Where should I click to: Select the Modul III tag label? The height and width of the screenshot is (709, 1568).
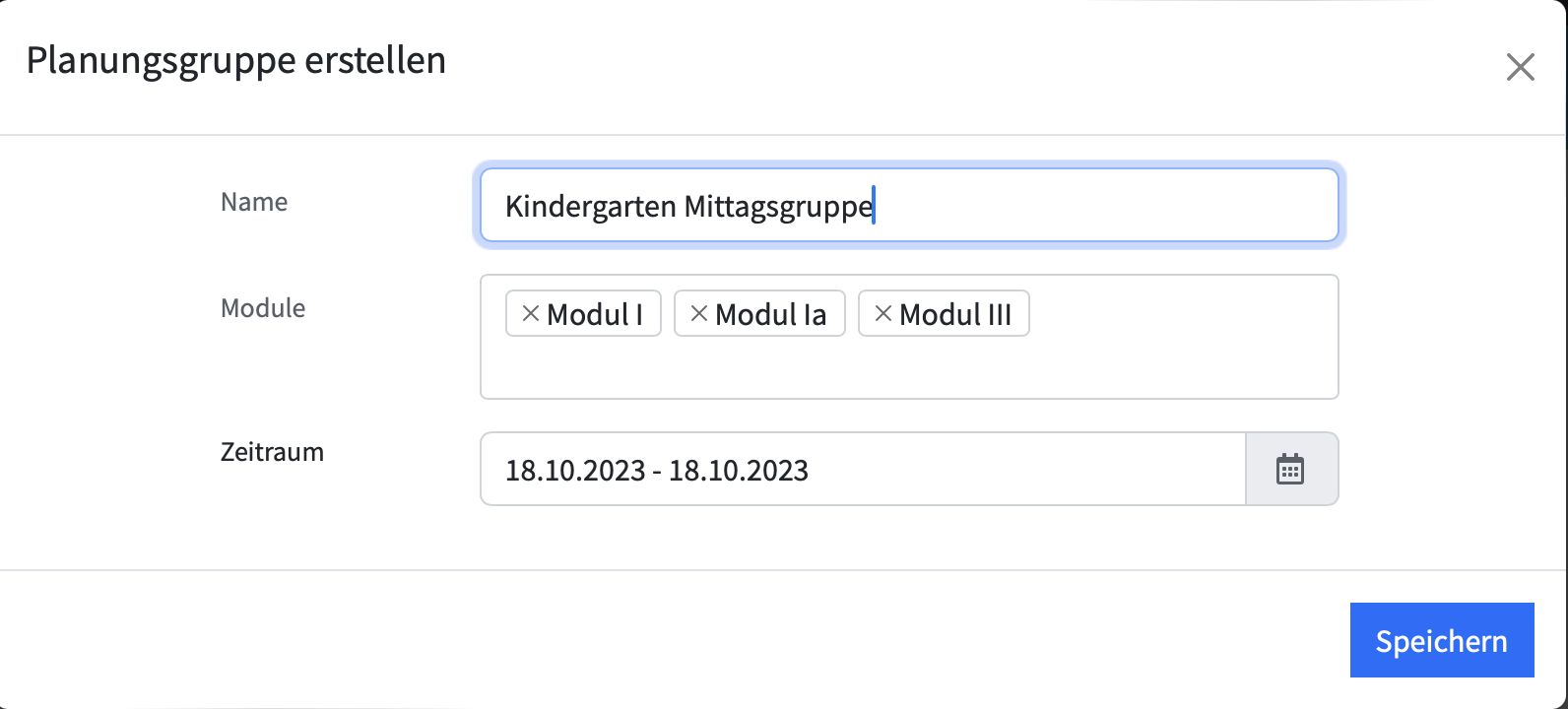[x=955, y=314]
